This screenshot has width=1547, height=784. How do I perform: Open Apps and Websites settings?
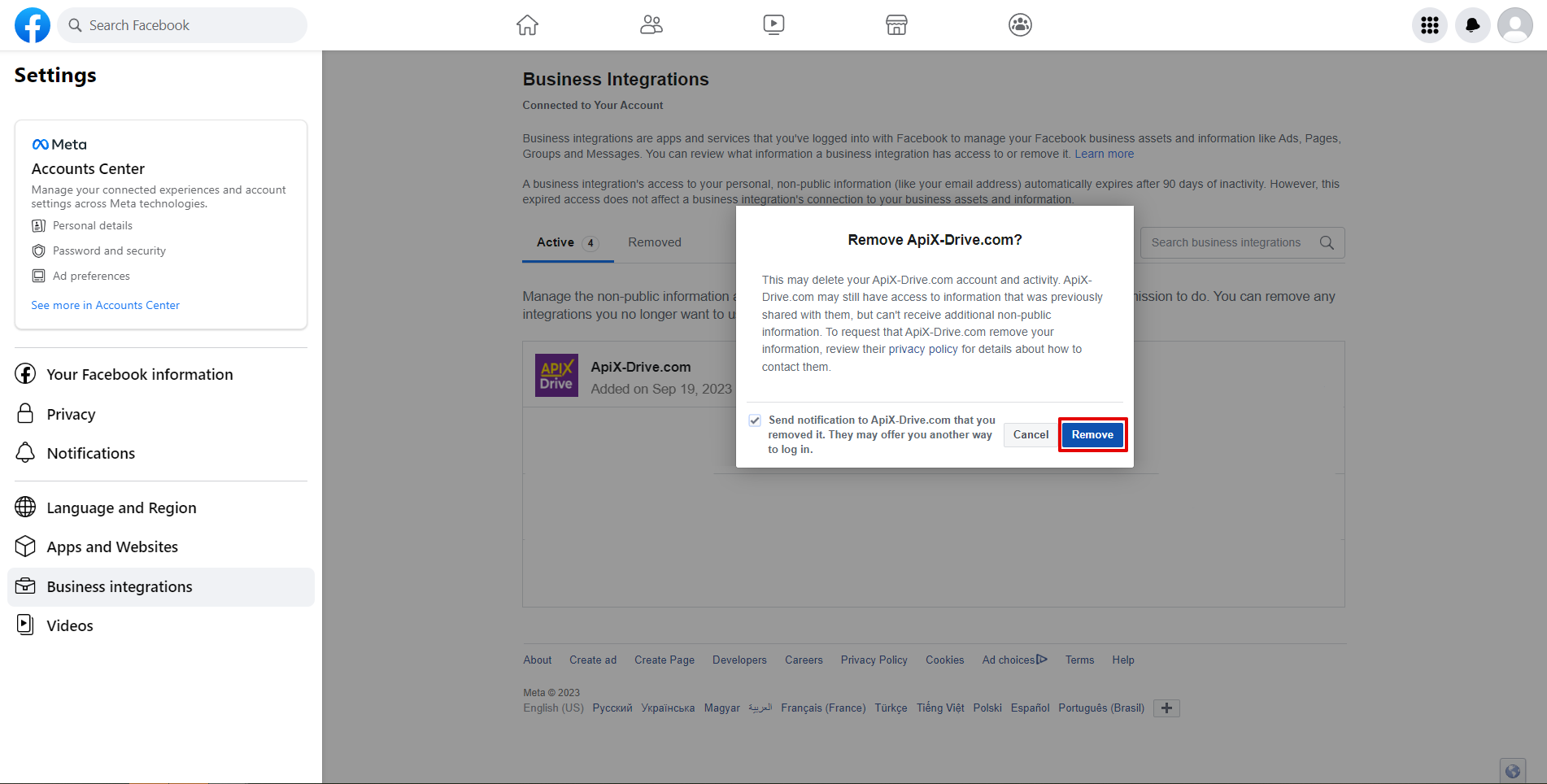[x=161, y=547]
